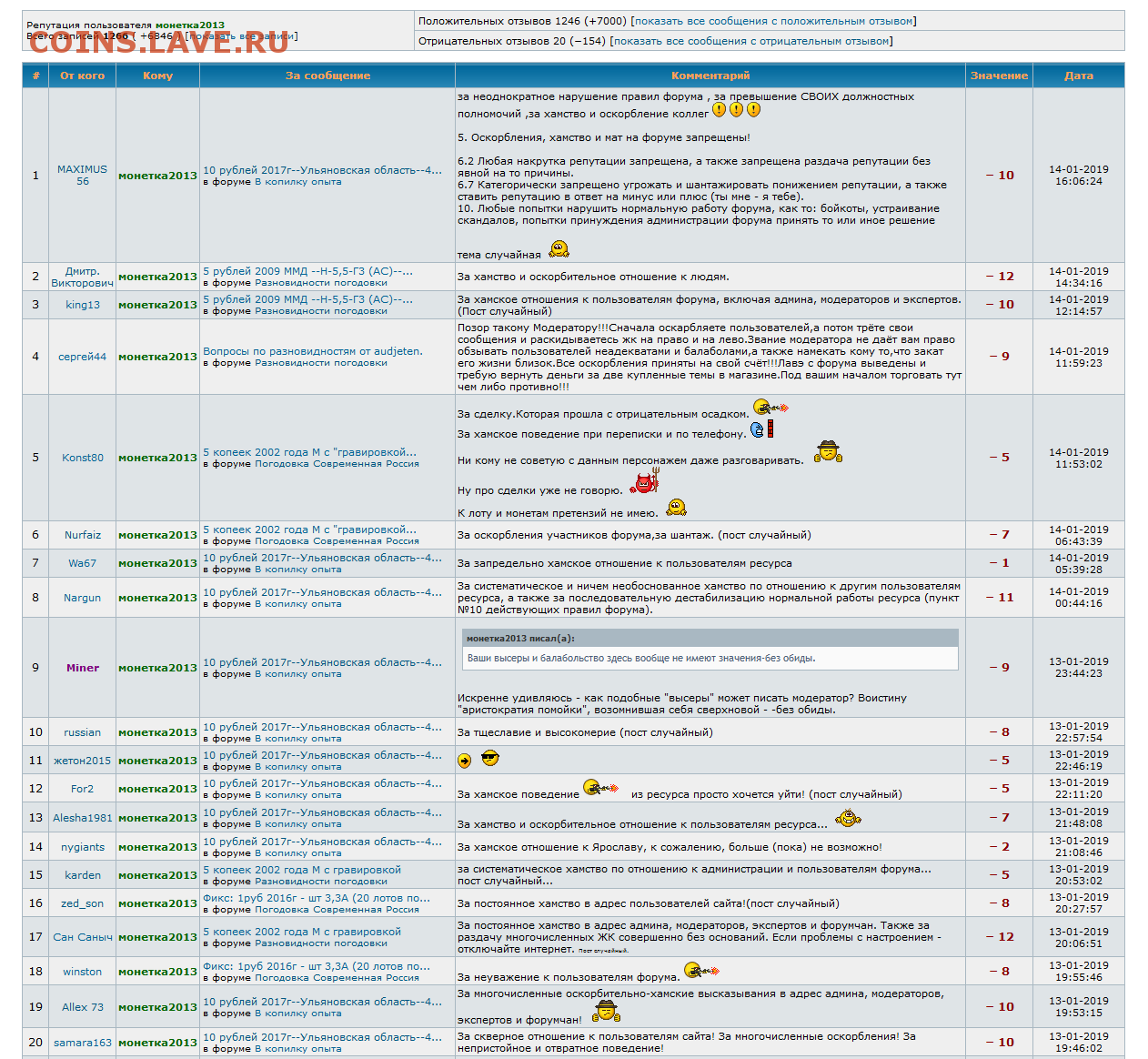1148x1059 pixels.
Task: Open Wa67 user profile
Action: pos(83,563)
